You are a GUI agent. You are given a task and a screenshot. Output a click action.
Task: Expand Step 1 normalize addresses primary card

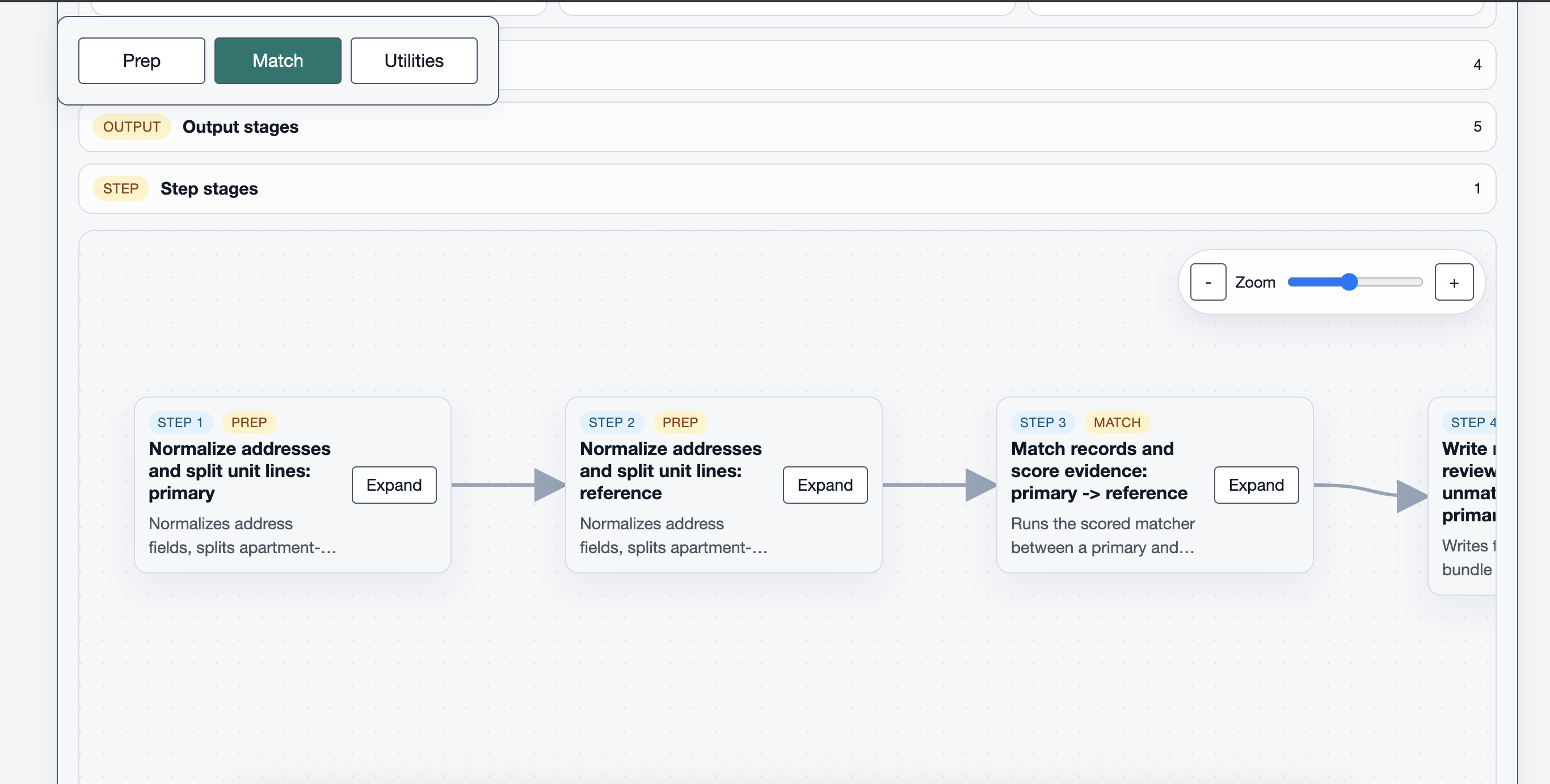(x=394, y=485)
